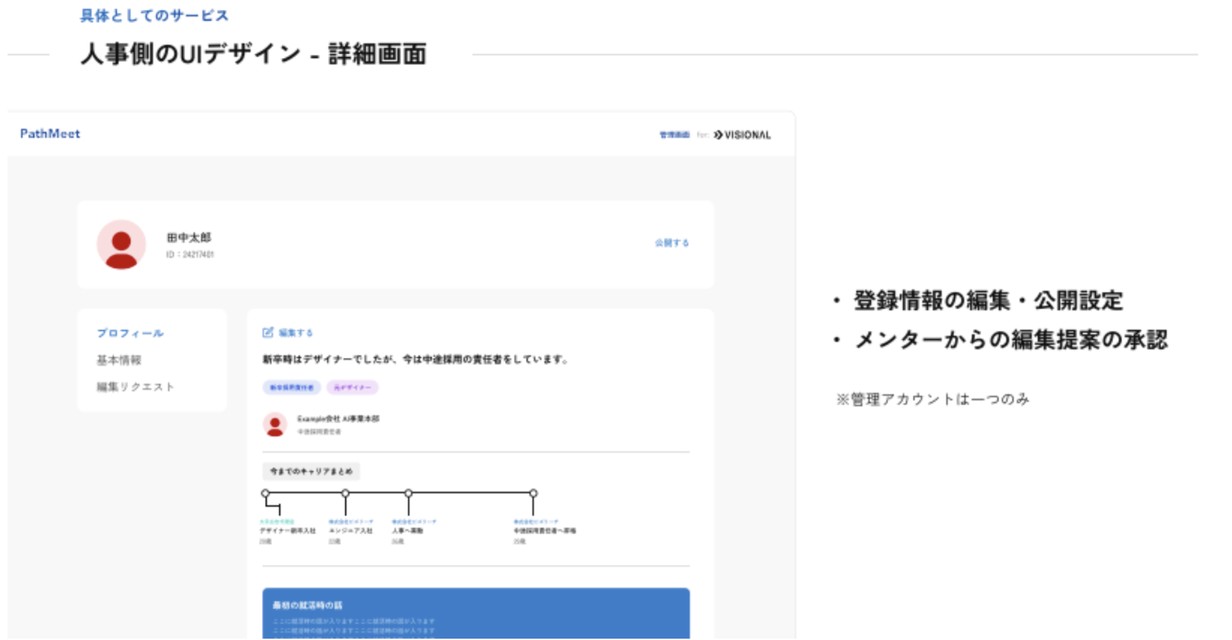Viewport: 1232px width, 640px height.
Task: Click the small avatar beside Example会社 AI事業本部
Action: click(275, 425)
